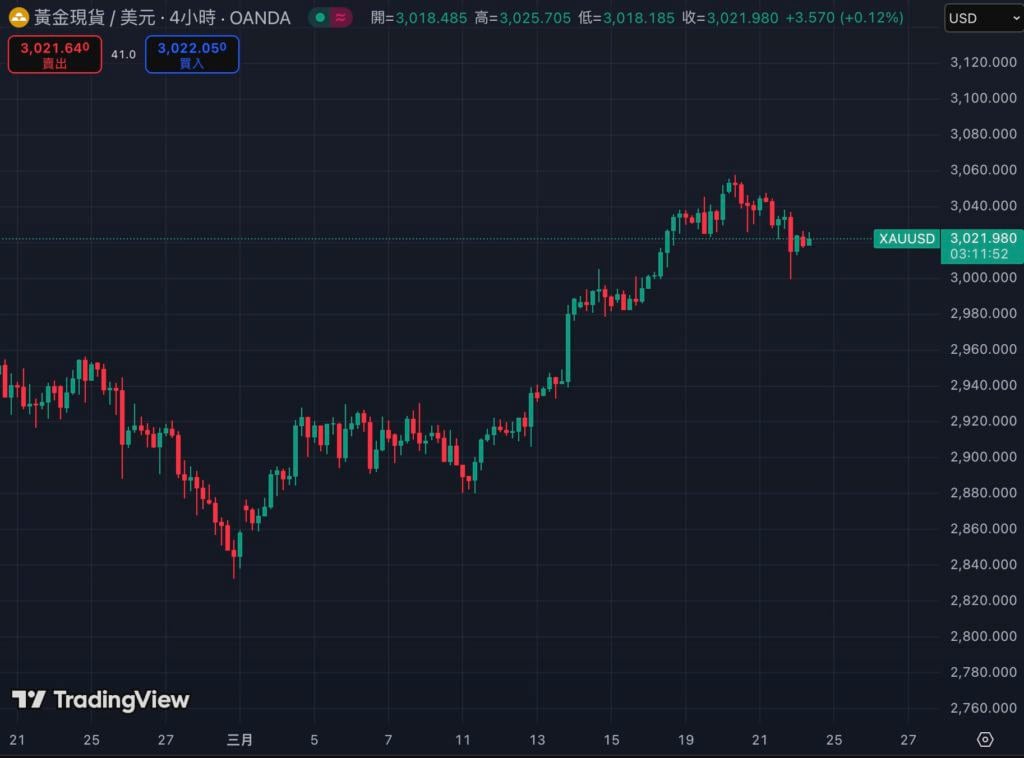Open the USD currency dropdown
This screenshot has width=1024, height=758.
click(983, 18)
